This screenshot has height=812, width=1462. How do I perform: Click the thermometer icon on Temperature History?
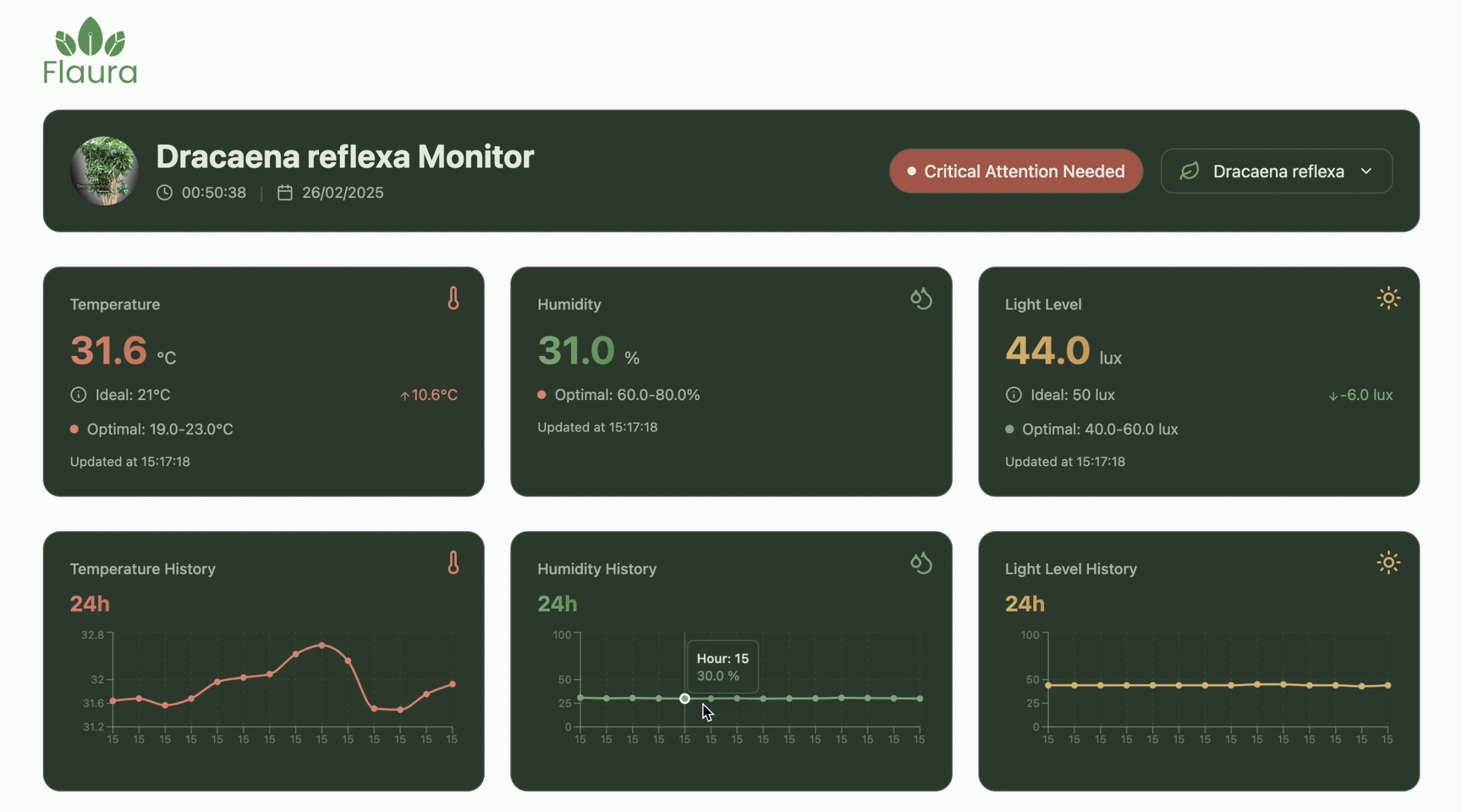454,563
